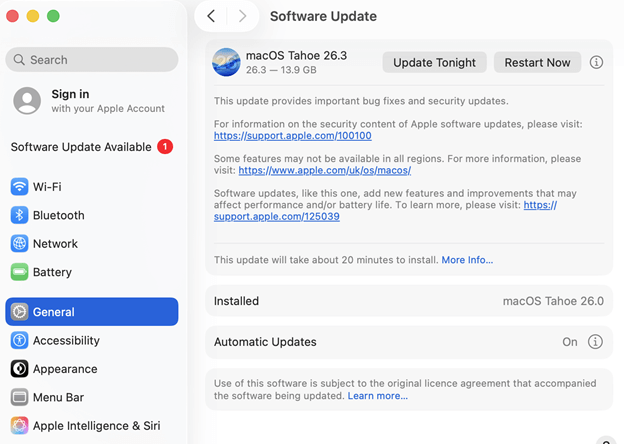Close the window with red button
Viewport: 624px width, 444px height.
point(13,16)
